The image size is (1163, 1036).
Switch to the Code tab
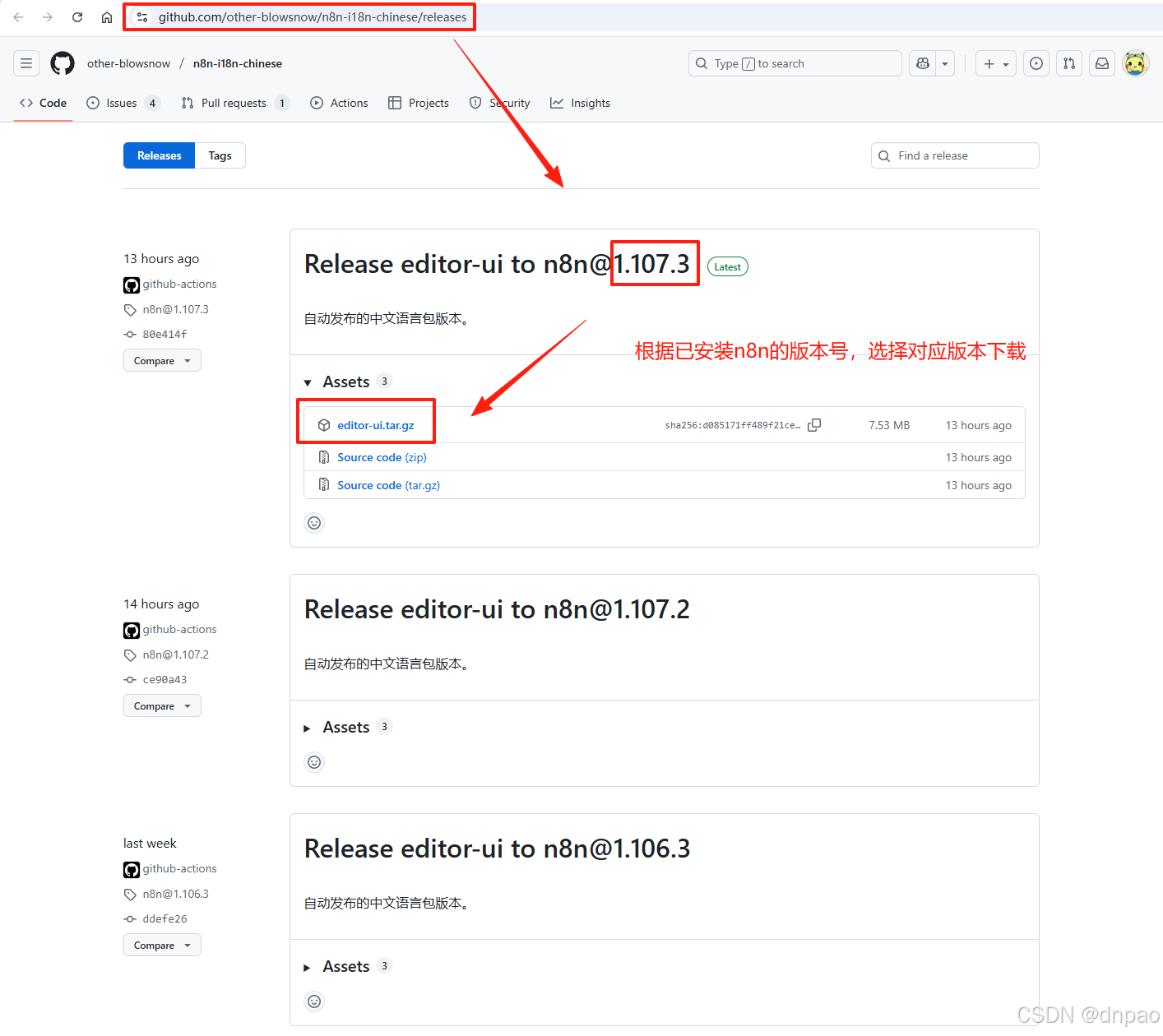43,103
